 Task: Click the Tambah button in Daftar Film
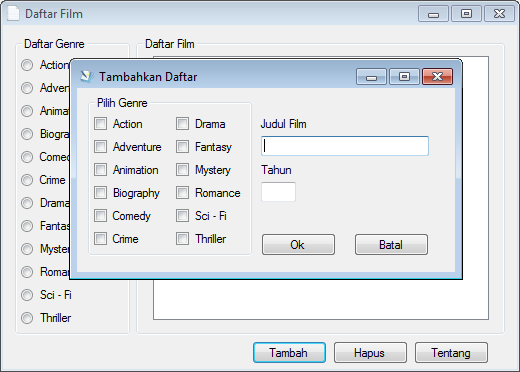289,353
